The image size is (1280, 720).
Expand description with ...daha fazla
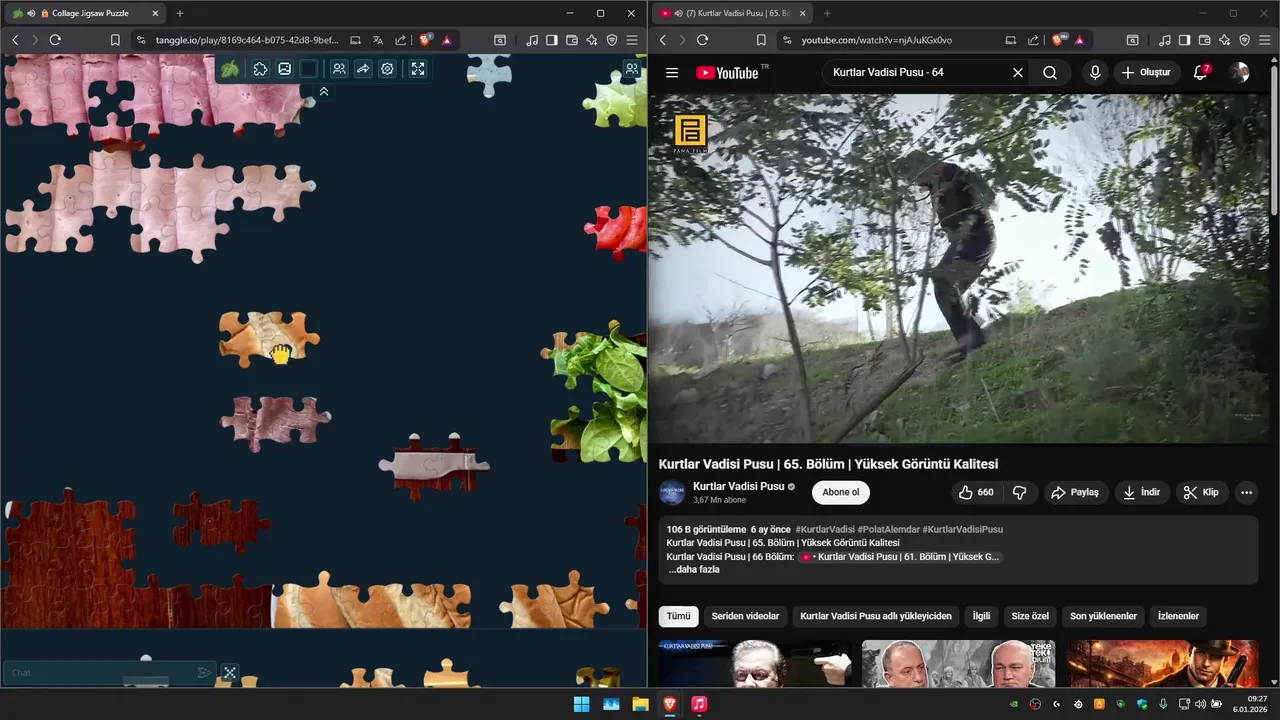pyautogui.click(x=694, y=570)
